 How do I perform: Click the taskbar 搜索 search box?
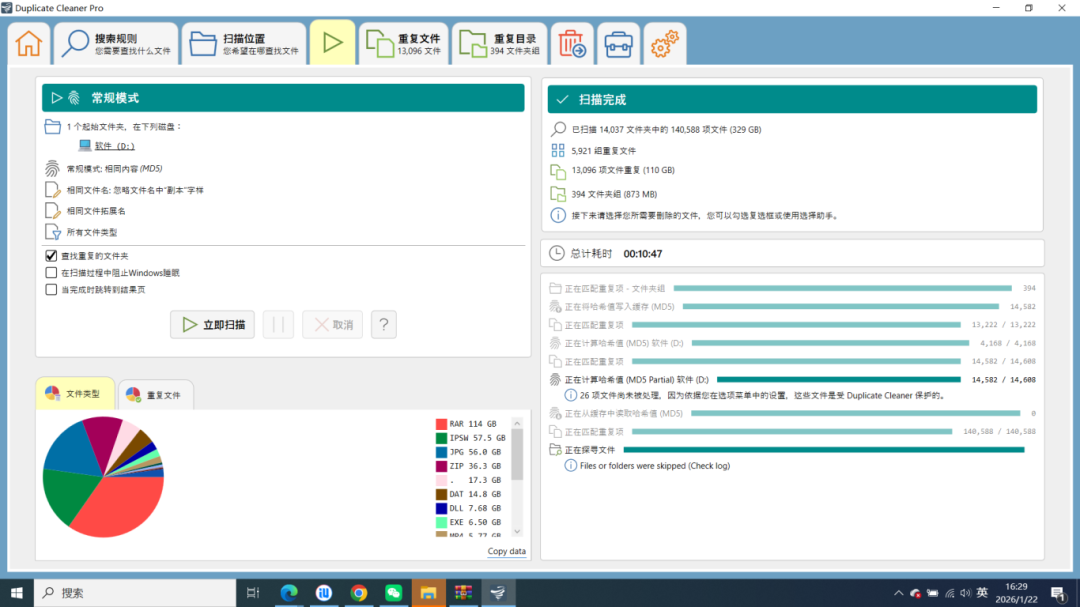tap(135, 593)
